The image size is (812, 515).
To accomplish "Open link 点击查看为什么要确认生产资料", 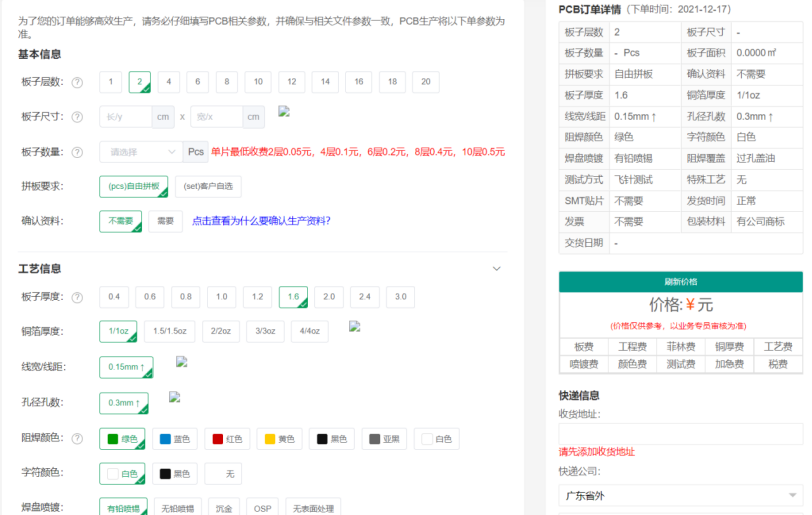I will (261, 221).
